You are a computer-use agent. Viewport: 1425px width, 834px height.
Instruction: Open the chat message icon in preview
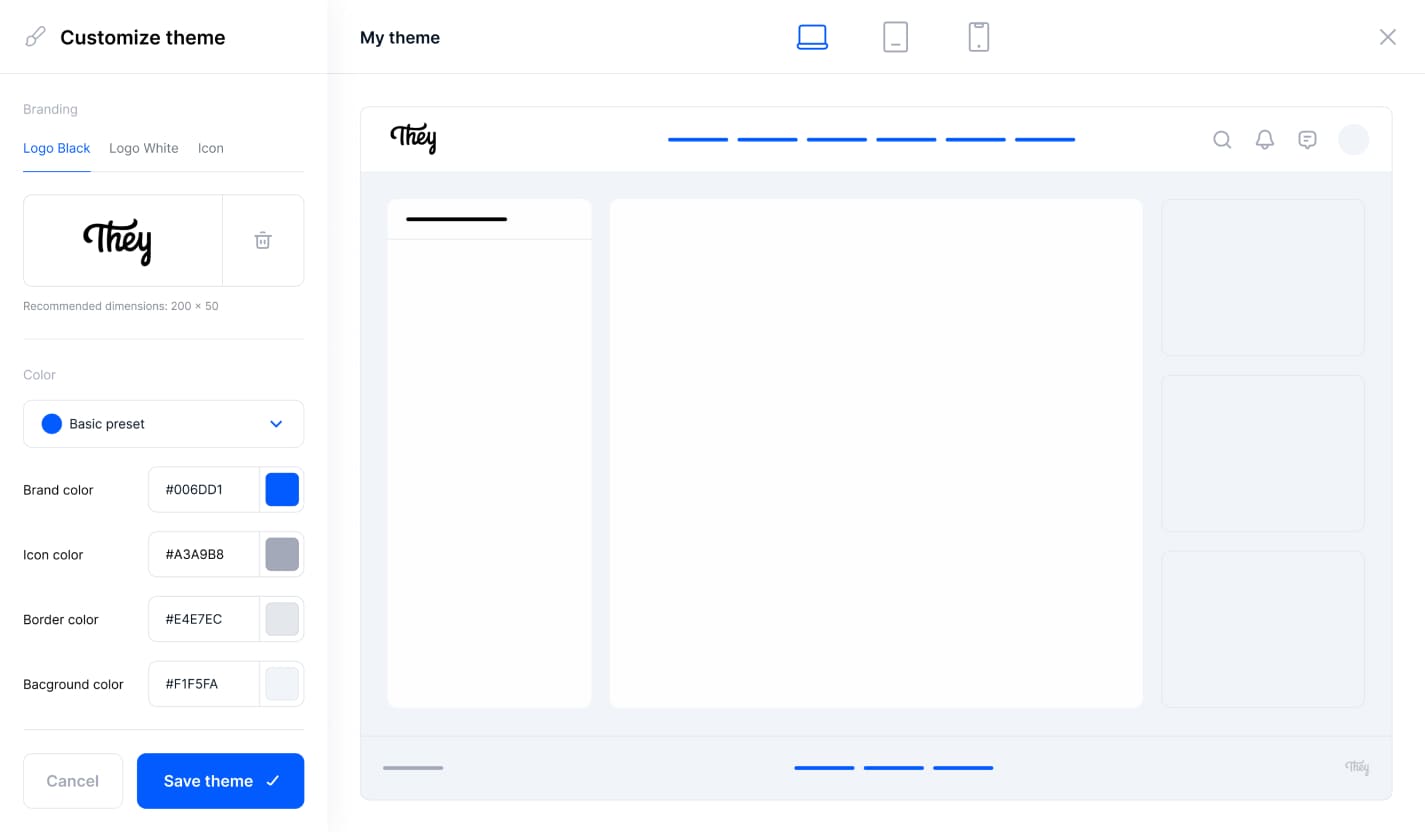click(x=1307, y=139)
